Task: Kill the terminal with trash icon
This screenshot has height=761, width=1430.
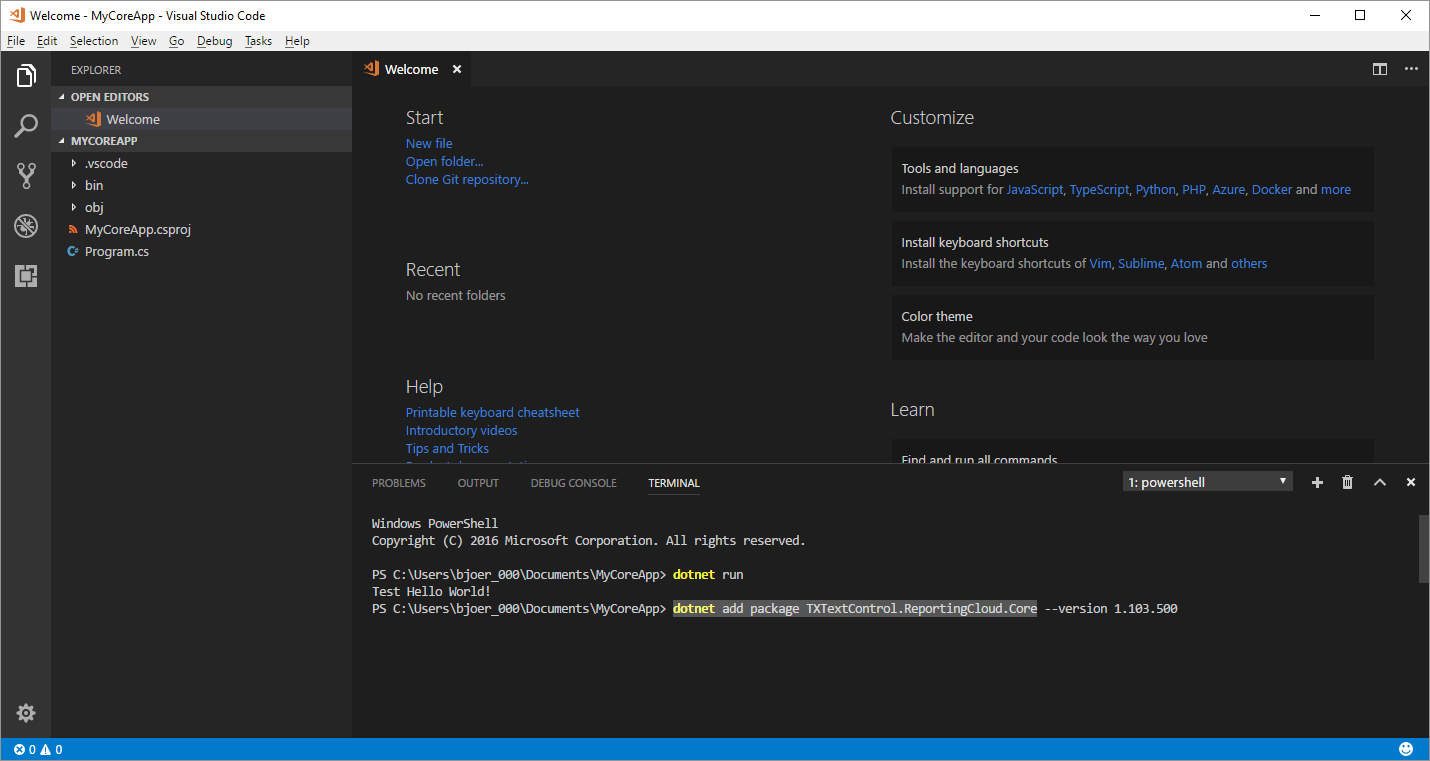Action: 1347,482
